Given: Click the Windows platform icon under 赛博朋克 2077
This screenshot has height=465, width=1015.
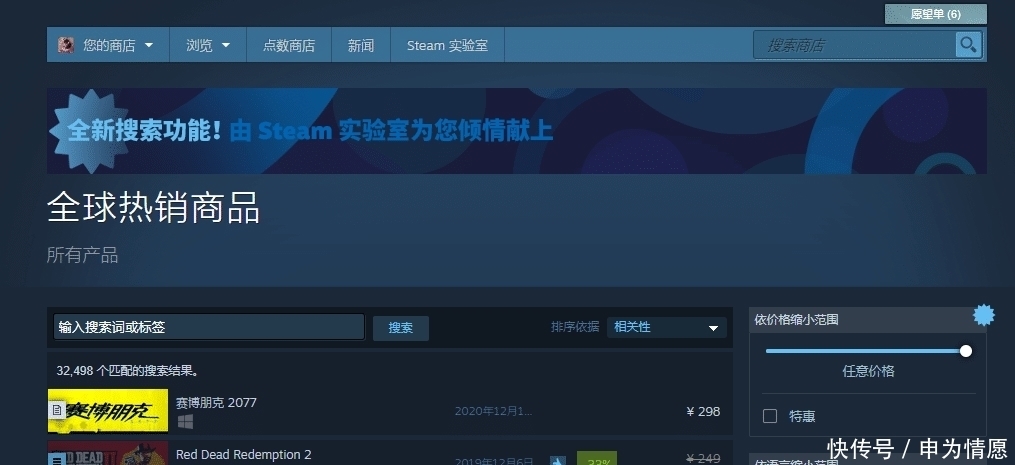Looking at the screenshot, I should pos(185,422).
